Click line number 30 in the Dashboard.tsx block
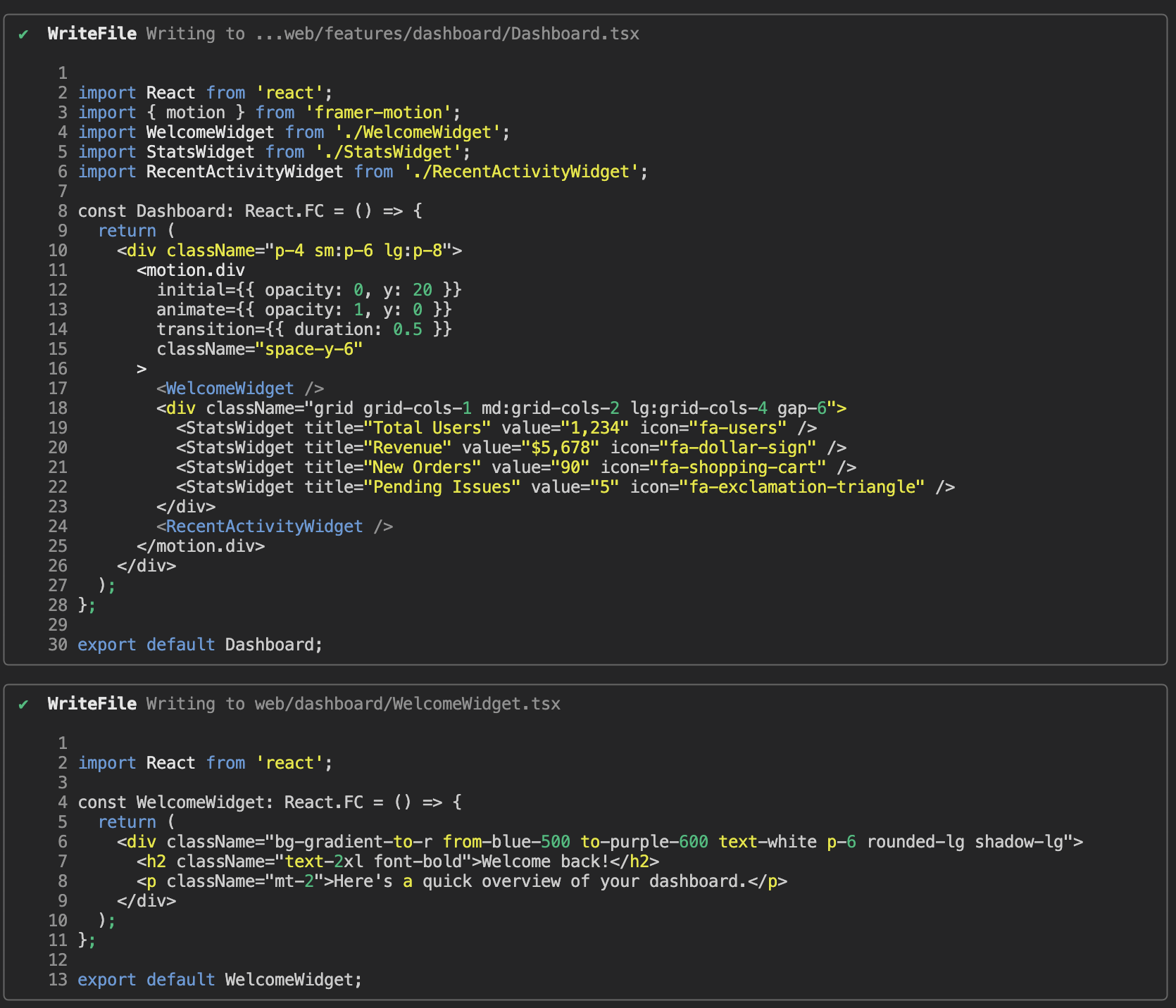The width and height of the screenshot is (1176, 1008). (x=58, y=645)
